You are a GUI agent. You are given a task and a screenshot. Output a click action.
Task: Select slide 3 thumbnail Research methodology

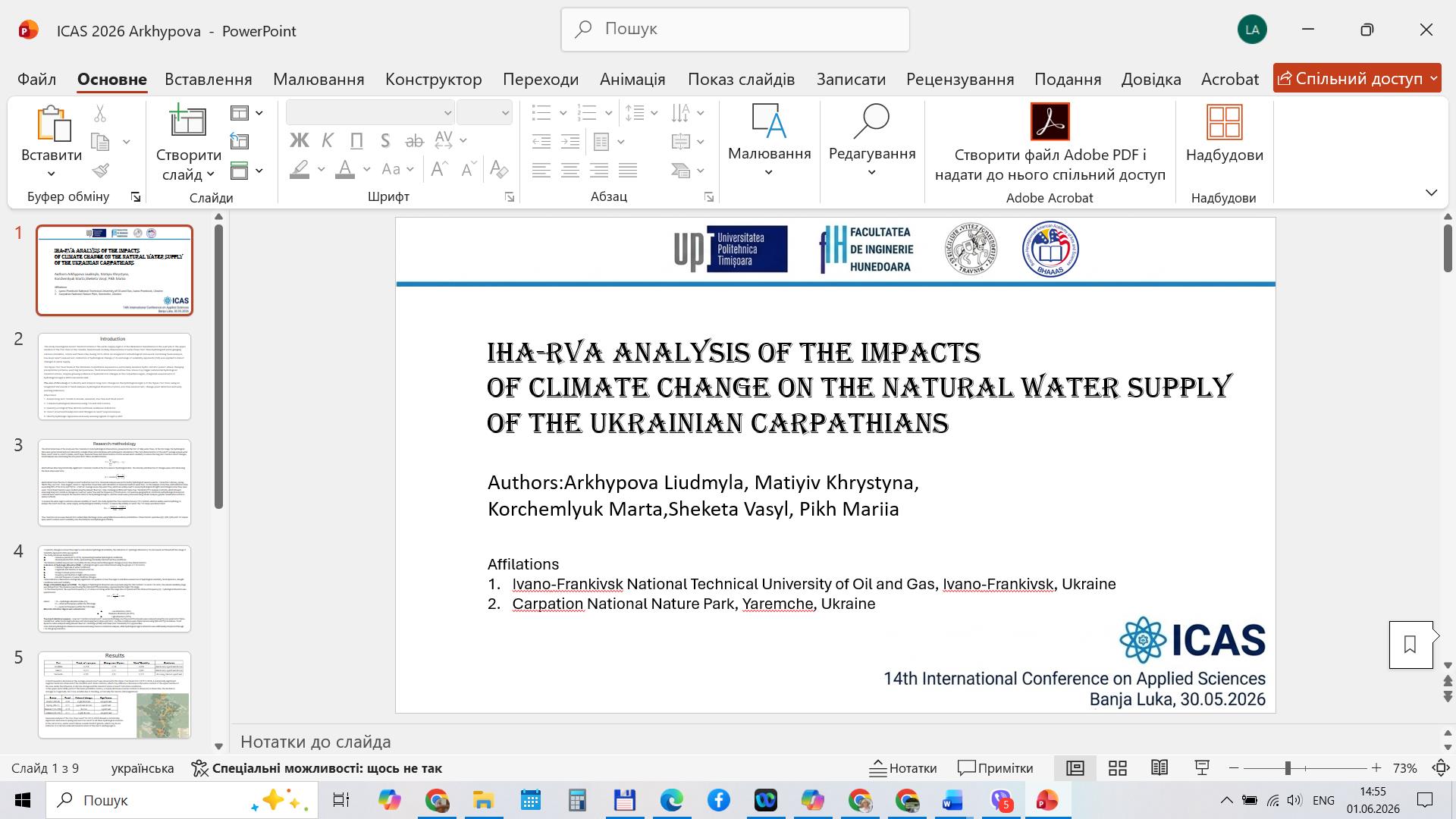115,482
